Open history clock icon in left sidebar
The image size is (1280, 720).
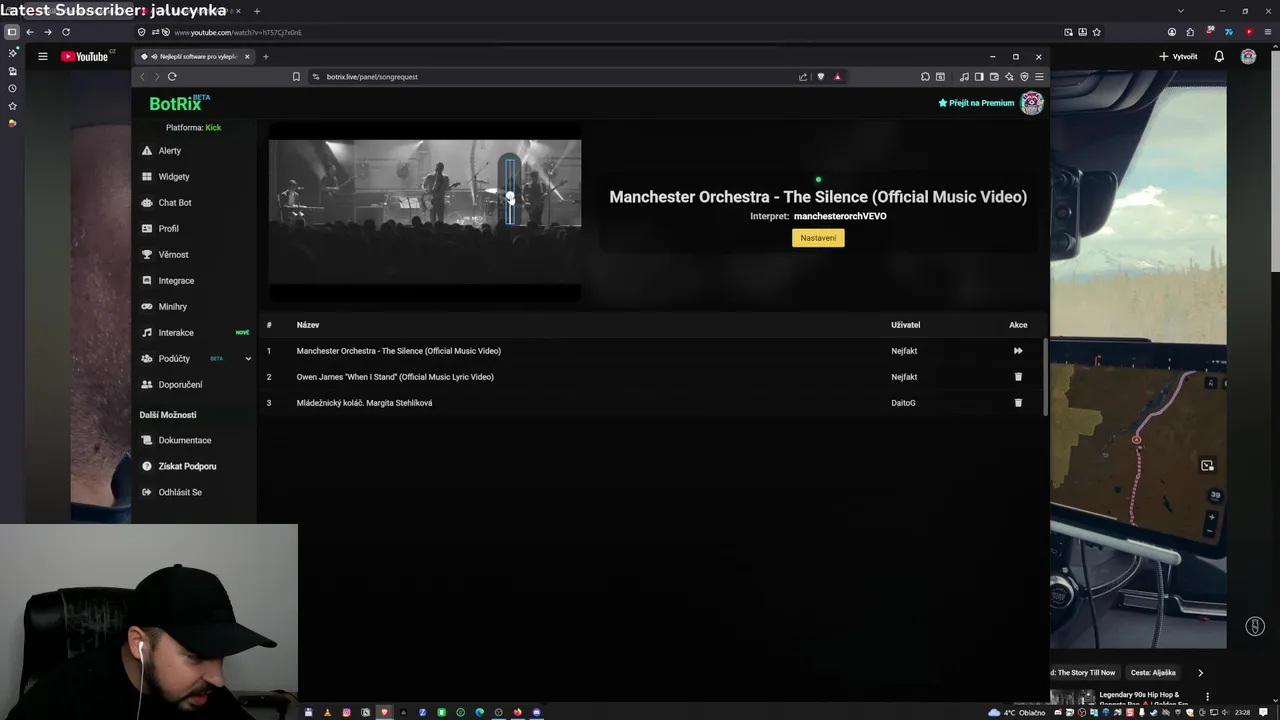(x=12, y=88)
